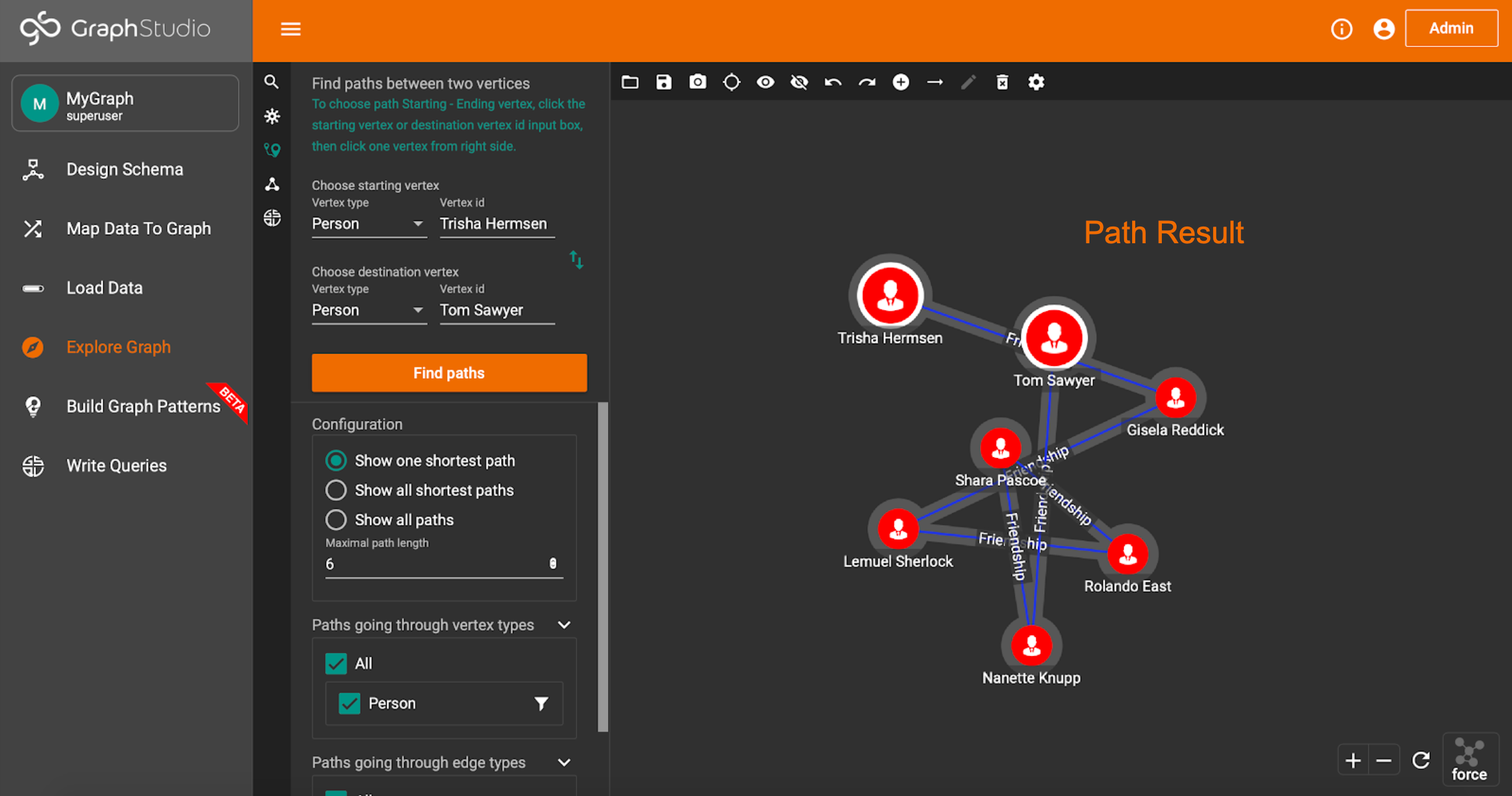Click the destination Vertex id field
This screenshot has width=1512, height=796.
point(496,311)
